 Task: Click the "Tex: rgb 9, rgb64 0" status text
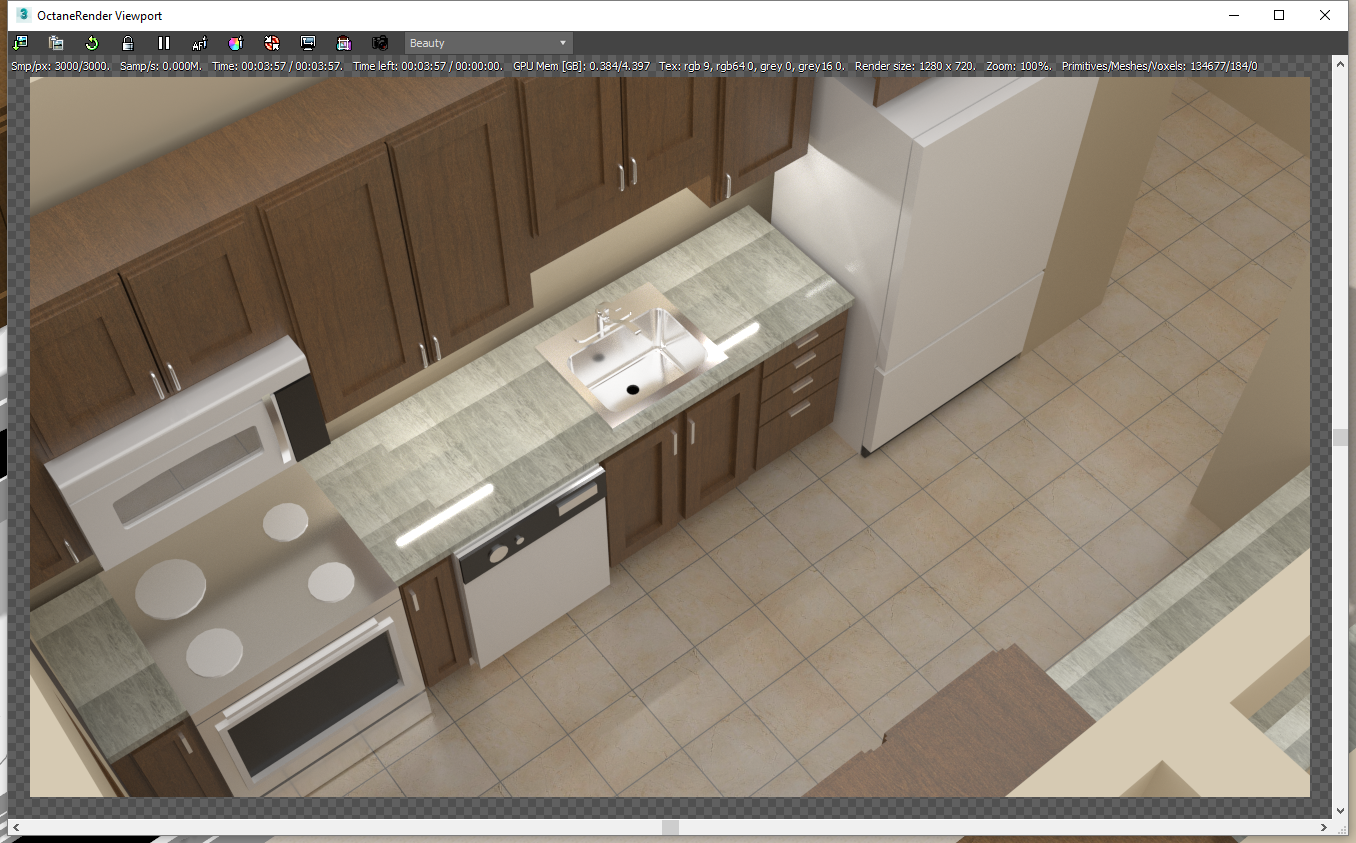pos(709,66)
